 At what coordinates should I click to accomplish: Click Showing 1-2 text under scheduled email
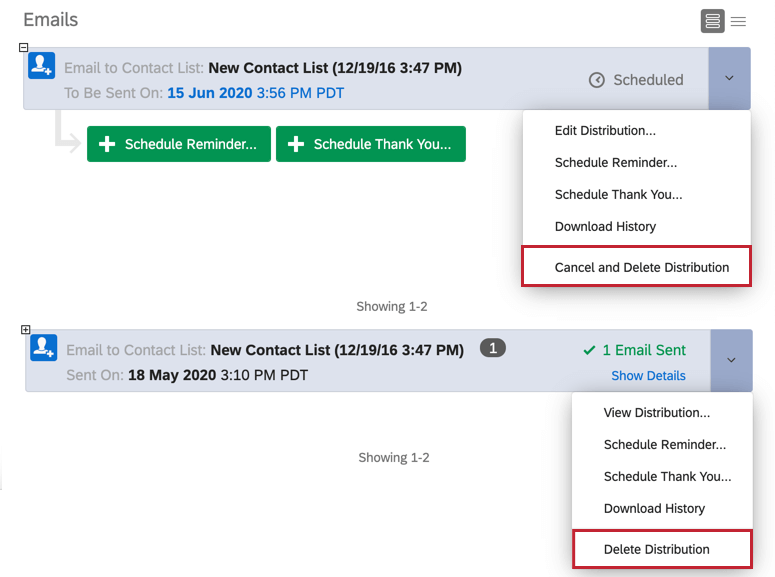point(391,307)
